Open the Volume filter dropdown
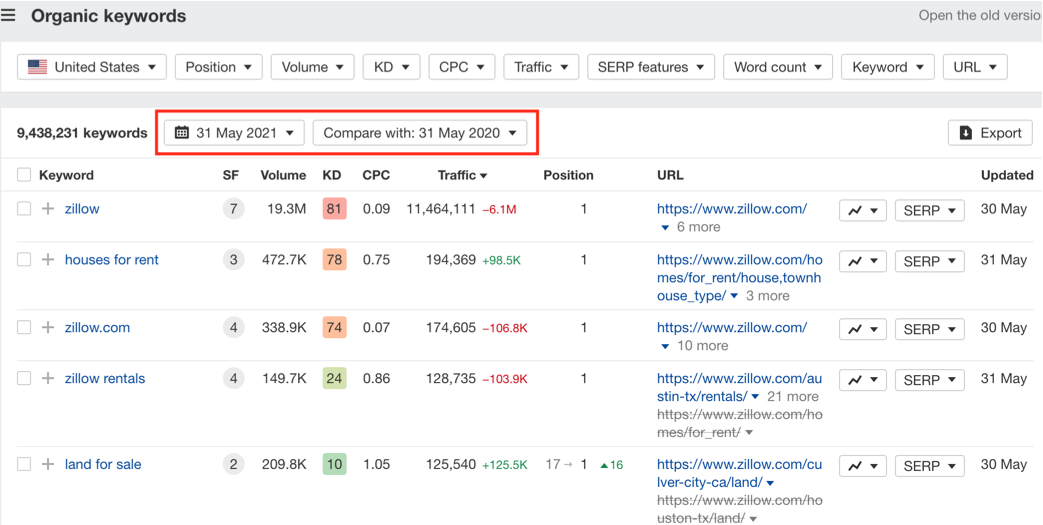Screen dimensions: 1043x525 [x=313, y=67]
